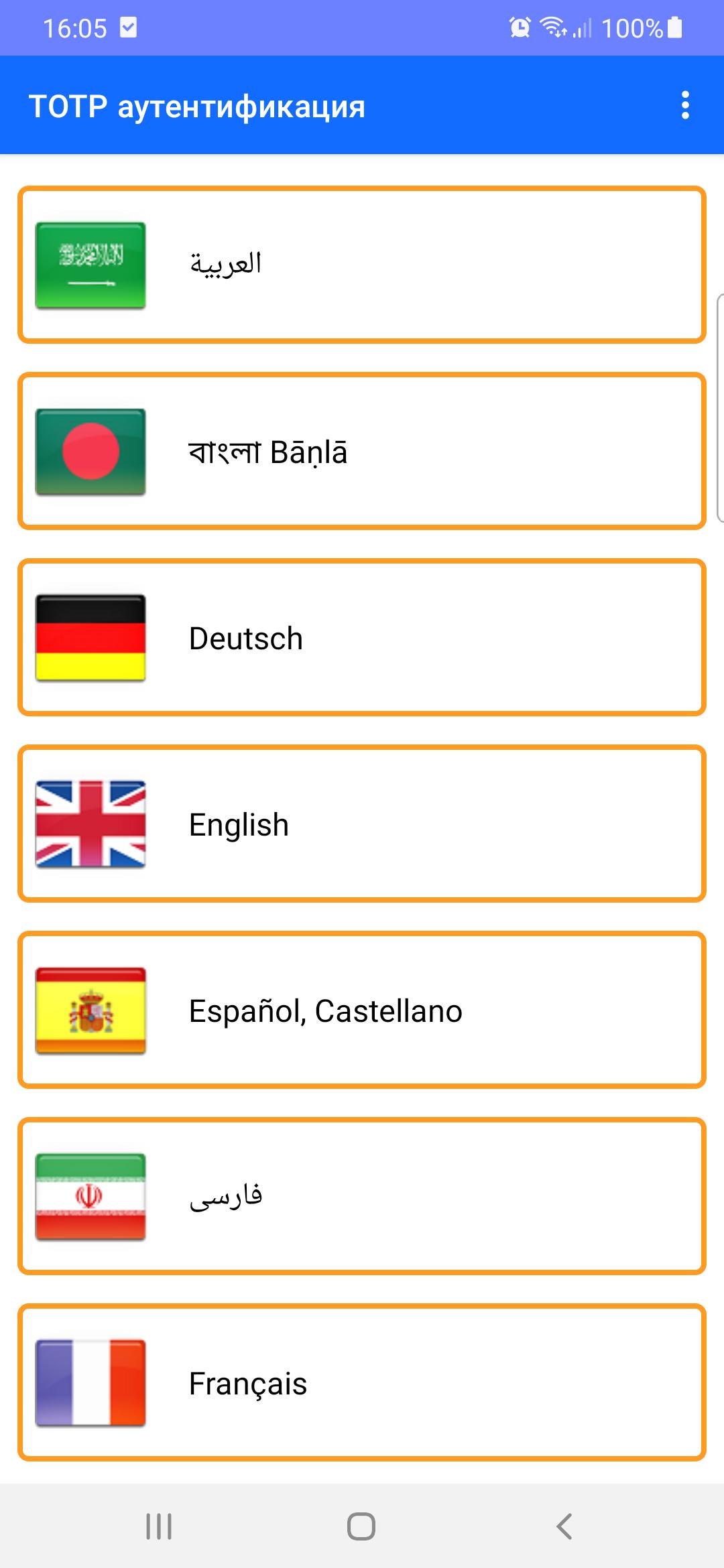Screen dimensions: 724x1568
Task: Choose Español, Castellano language
Action: click(362, 1010)
